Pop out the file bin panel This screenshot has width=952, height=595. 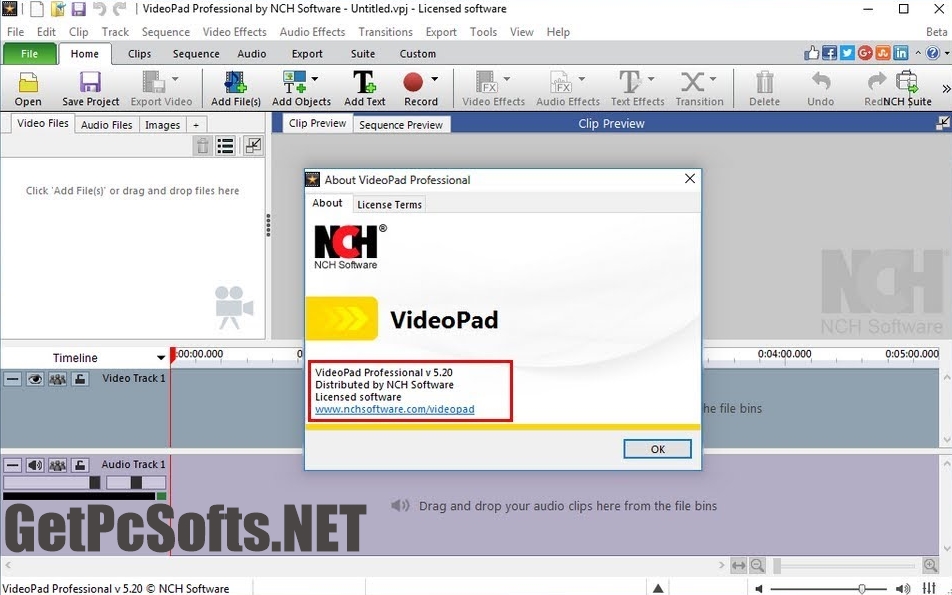pos(253,146)
